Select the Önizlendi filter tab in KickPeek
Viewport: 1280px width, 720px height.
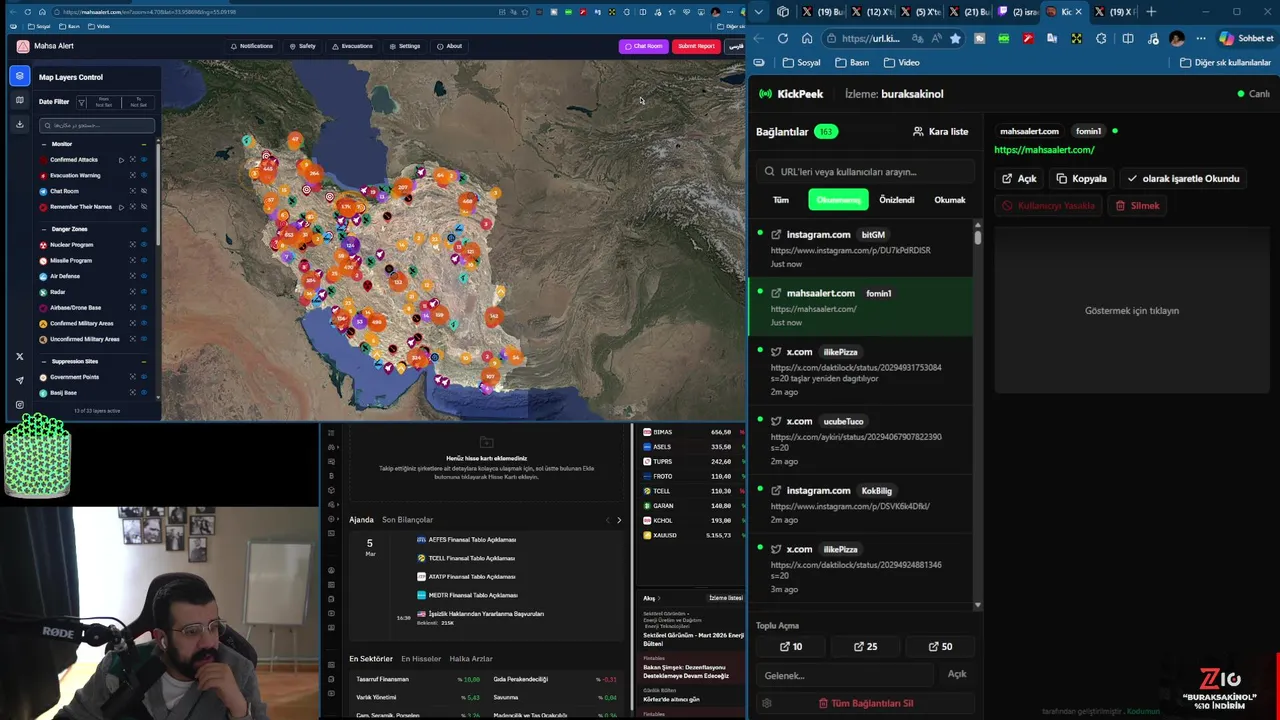pos(896,200)
